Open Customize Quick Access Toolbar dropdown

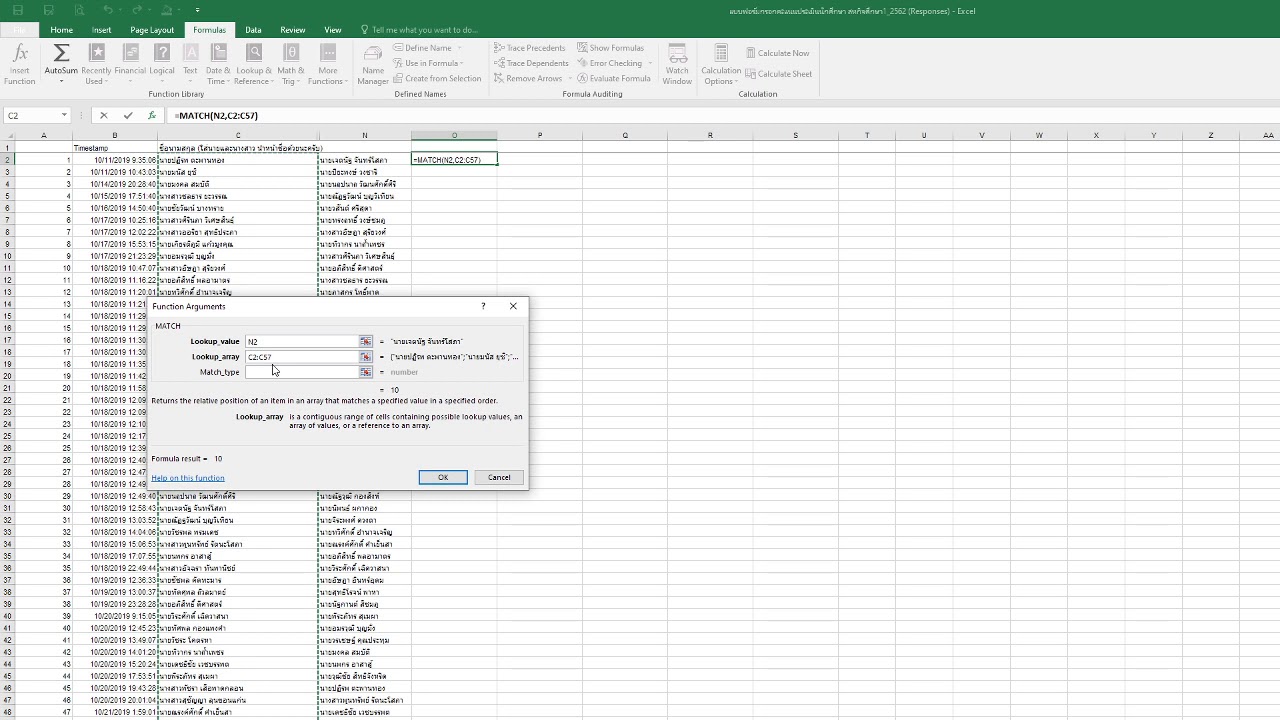[x=197, y=10]
